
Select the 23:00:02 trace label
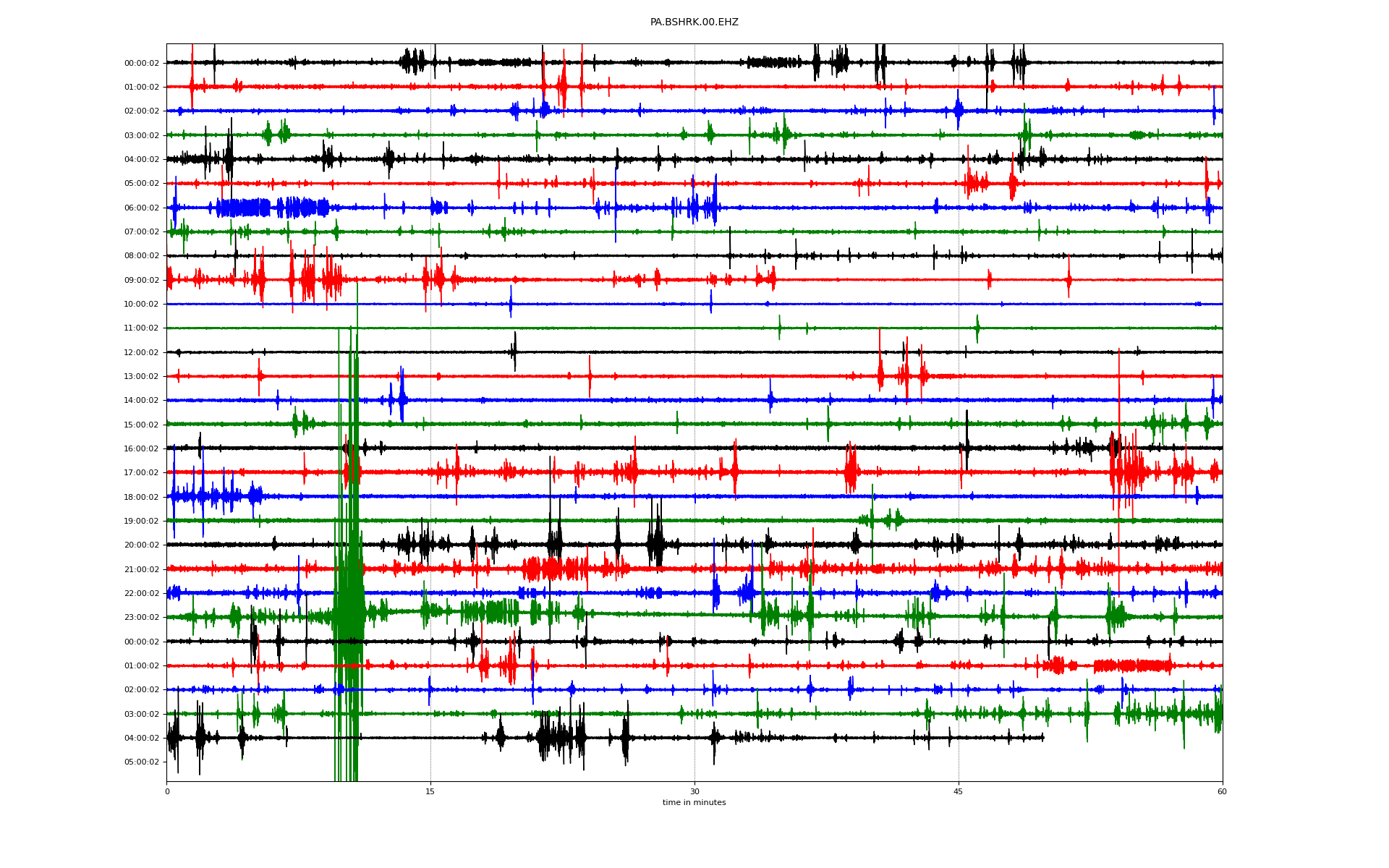tap(141, 618)
